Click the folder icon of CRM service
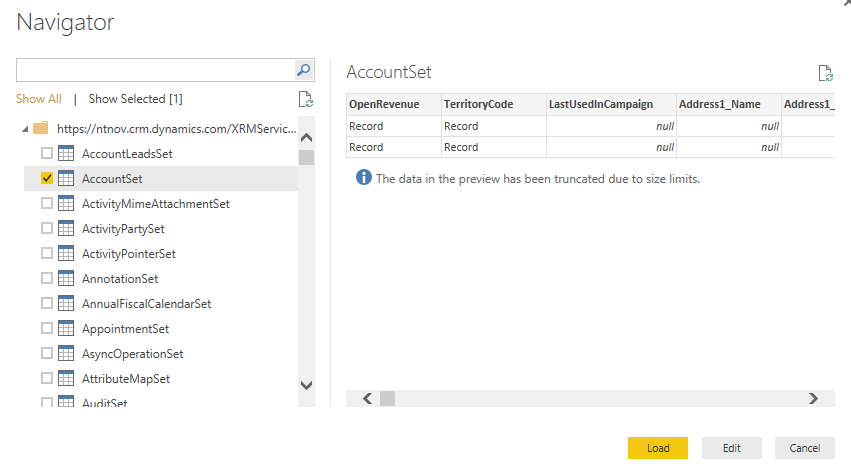 (x=41, y=129)
